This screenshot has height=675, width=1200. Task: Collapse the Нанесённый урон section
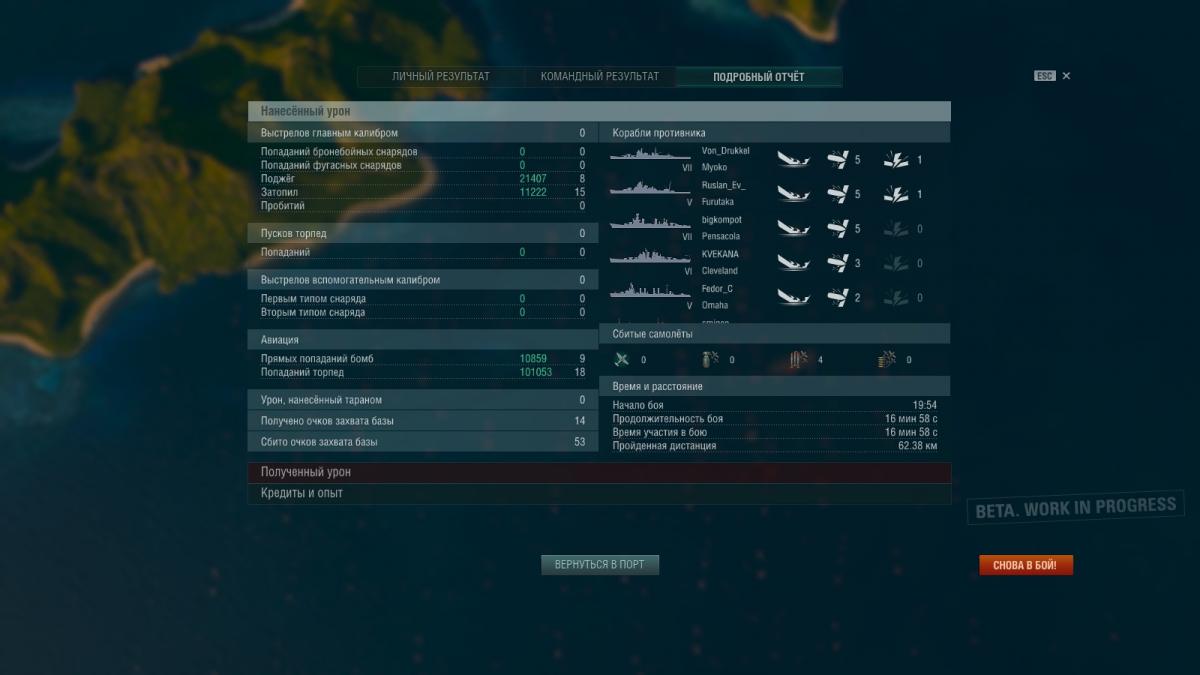pyautogui.click(x=599, y=111)
